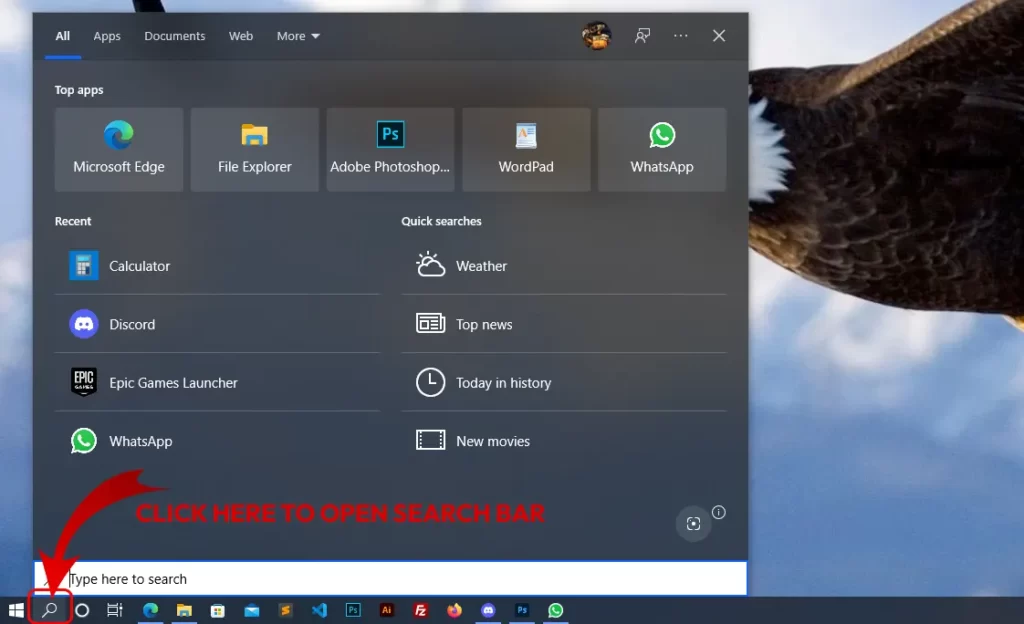Image resolution: width=1024 pixels, height=624 pixels.
Task: Open Sublime Text from the taskbar
Action: [285, 610]
